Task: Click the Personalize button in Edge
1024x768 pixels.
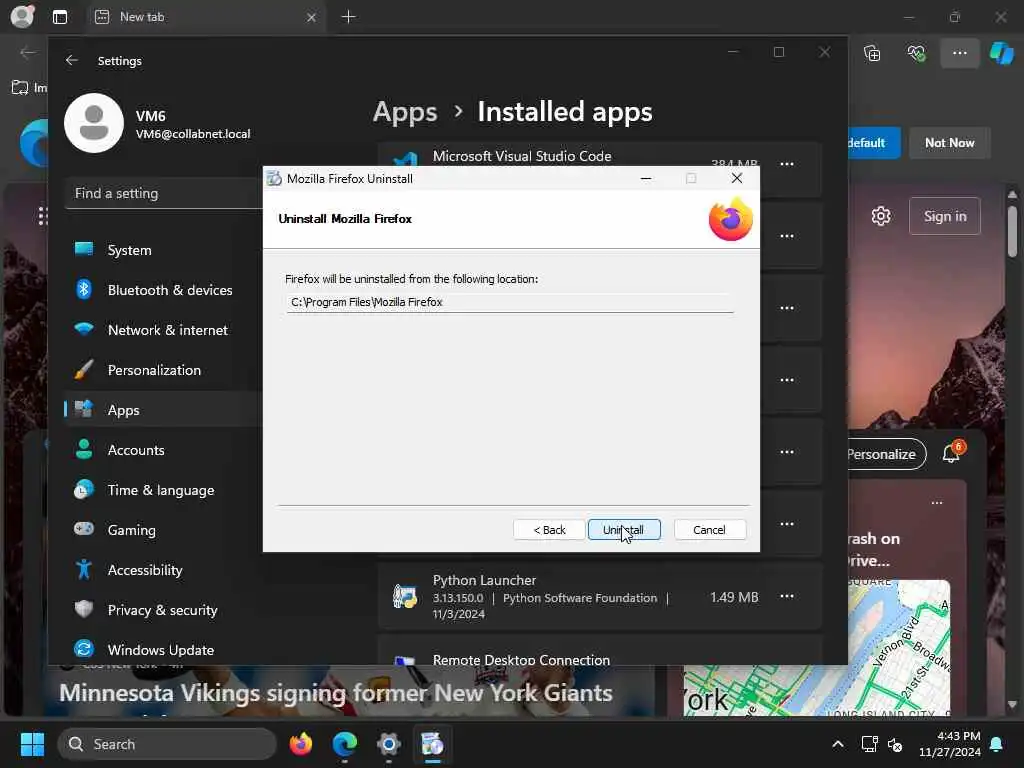Action: tap(886, 455)
